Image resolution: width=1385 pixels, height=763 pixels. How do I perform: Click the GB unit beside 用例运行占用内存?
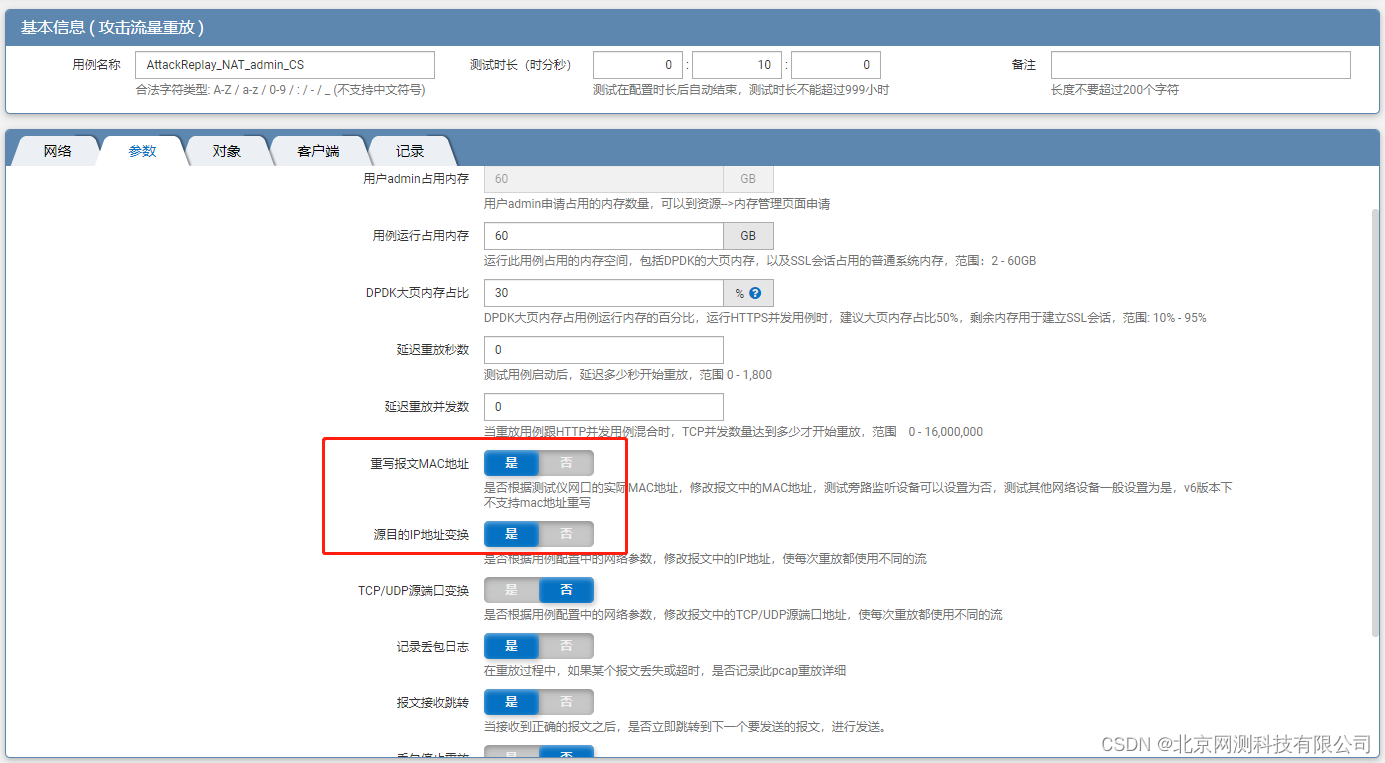[x=748, y=236]
